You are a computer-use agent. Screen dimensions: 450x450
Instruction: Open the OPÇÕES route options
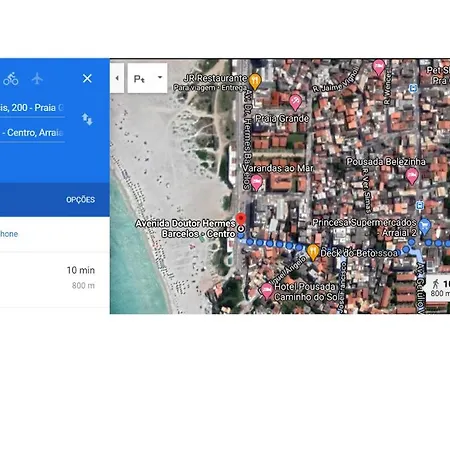pyautogui.click(x=80, y=200)
